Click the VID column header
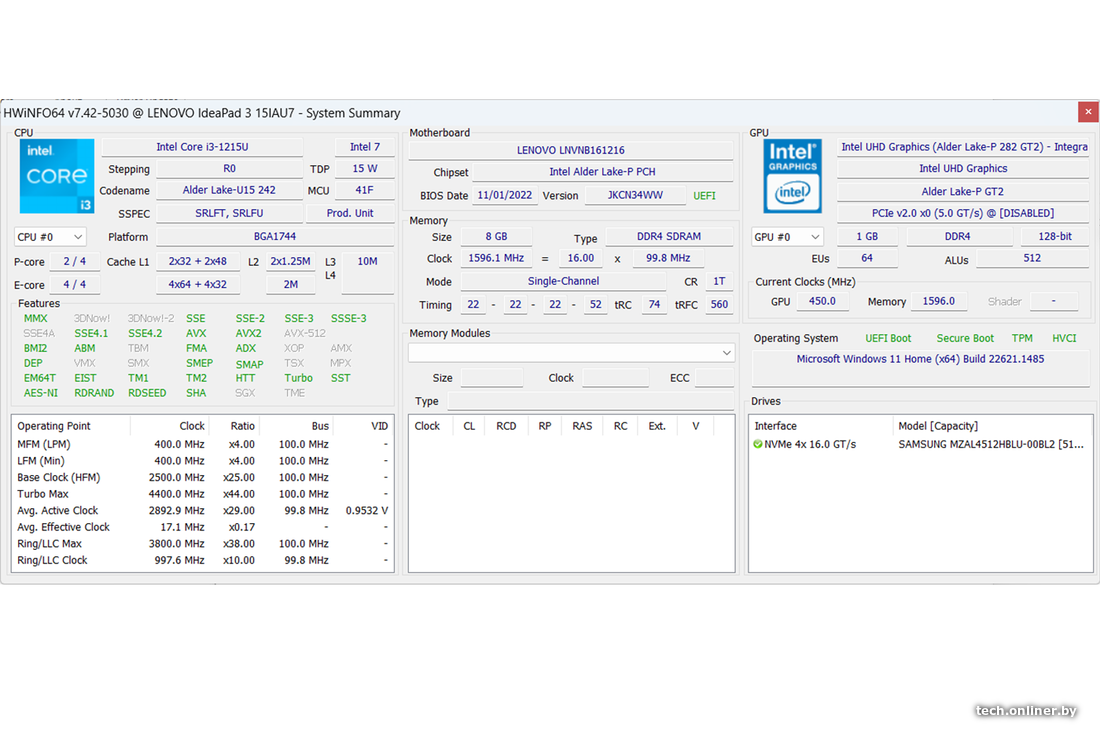 [378, 426]
